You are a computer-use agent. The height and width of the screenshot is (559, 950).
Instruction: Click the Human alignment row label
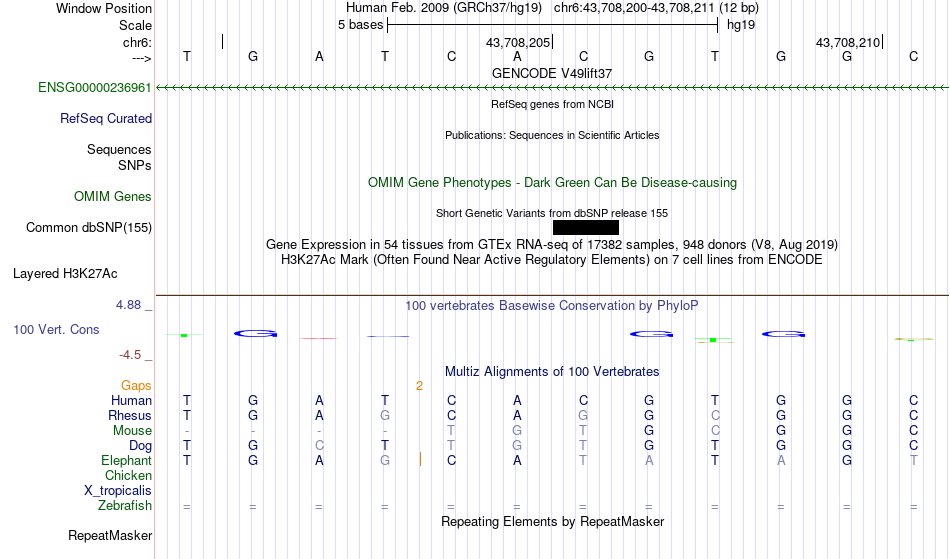click(131, 401)
